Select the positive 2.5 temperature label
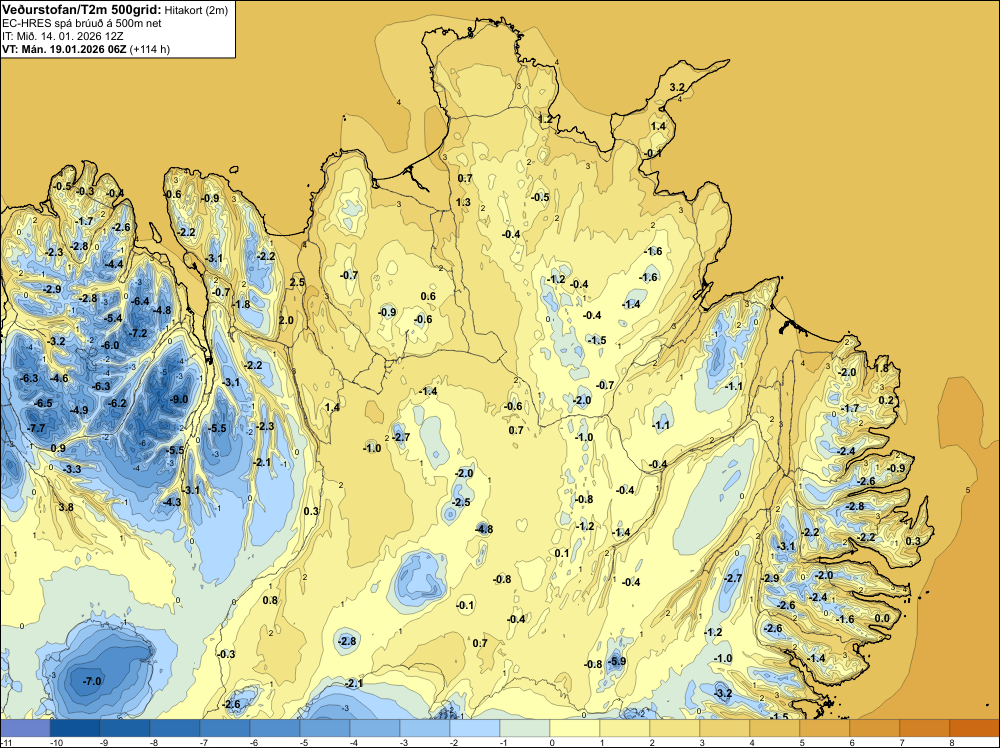 click(x=297, y=282)
